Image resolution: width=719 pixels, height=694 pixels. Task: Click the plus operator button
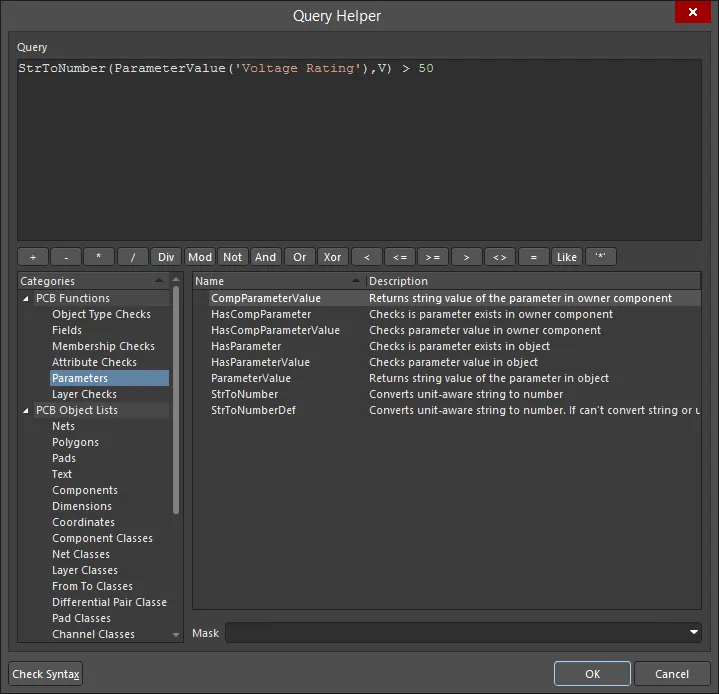(x=33, y=257)
